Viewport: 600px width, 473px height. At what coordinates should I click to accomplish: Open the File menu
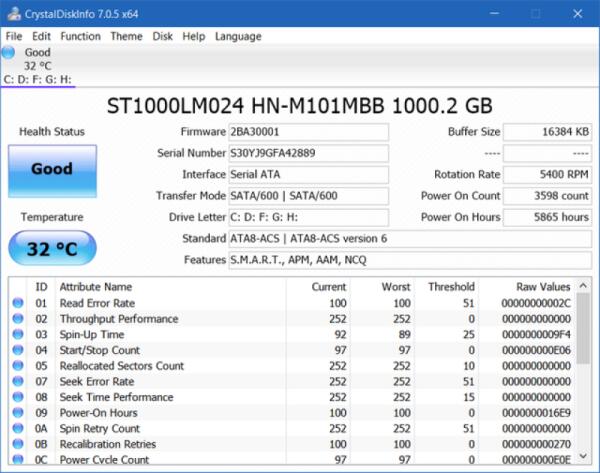coord(13,36)
